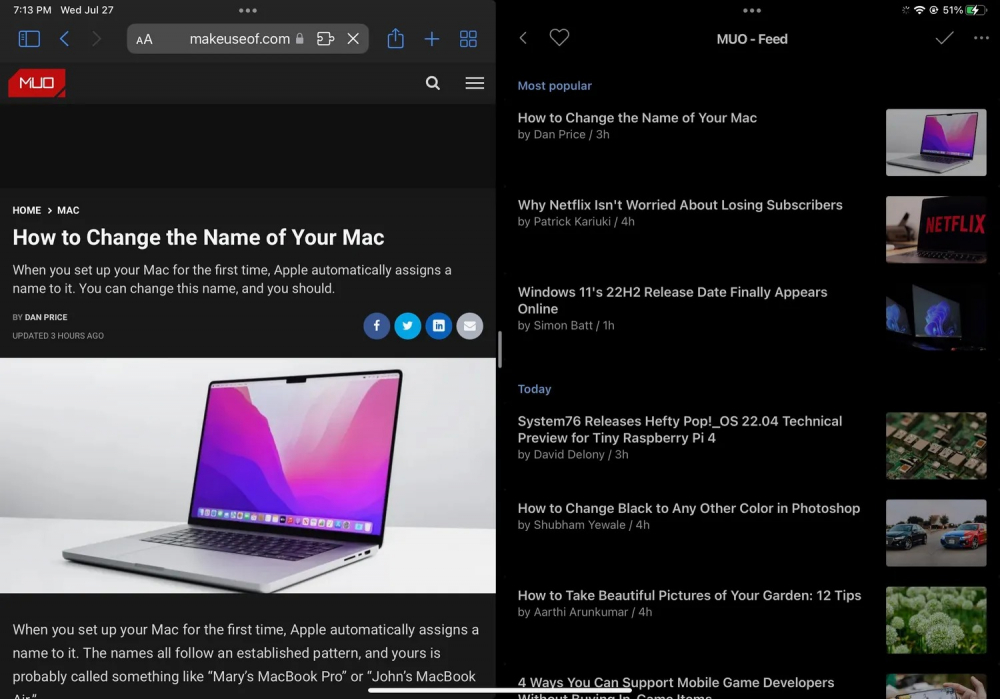Screen dimensions: 1000x699
Task: Open the AA reader view options
Action: (x=145, y=40)
